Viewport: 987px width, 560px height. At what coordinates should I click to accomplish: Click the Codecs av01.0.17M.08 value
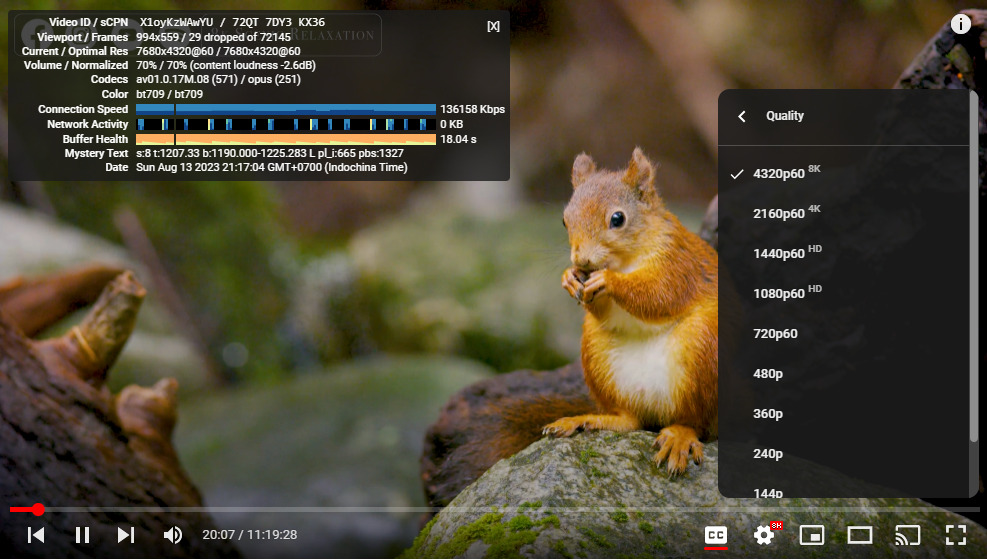point(218,79)
